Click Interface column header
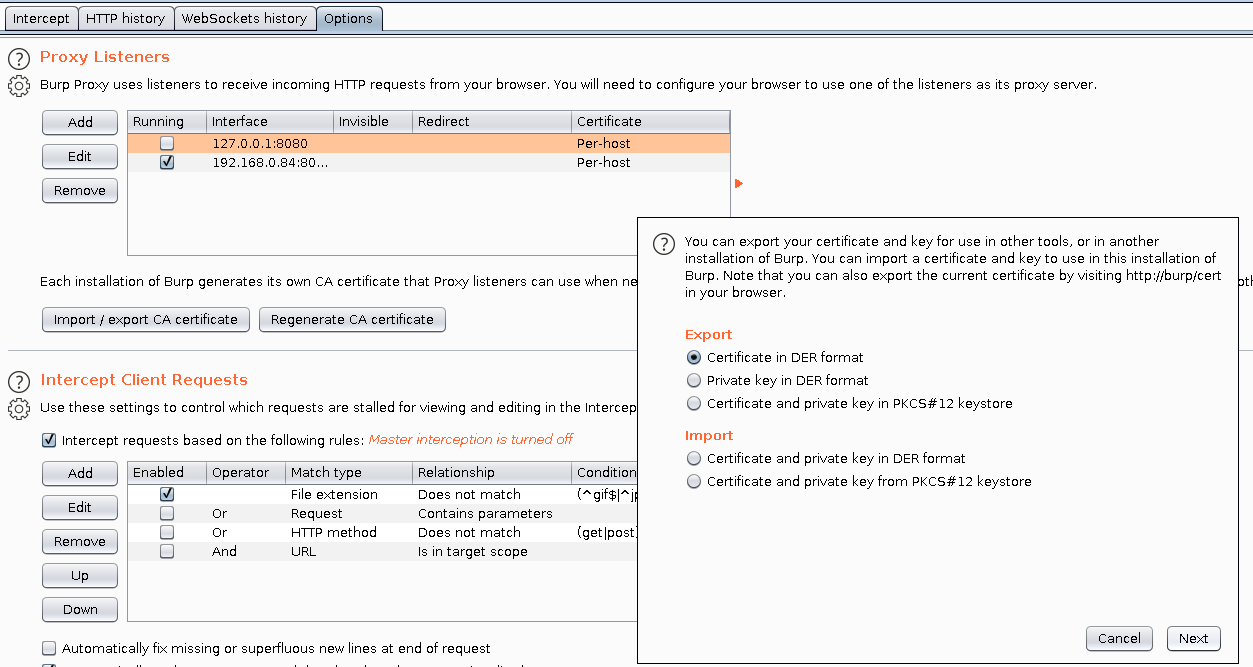 [270, 121]
